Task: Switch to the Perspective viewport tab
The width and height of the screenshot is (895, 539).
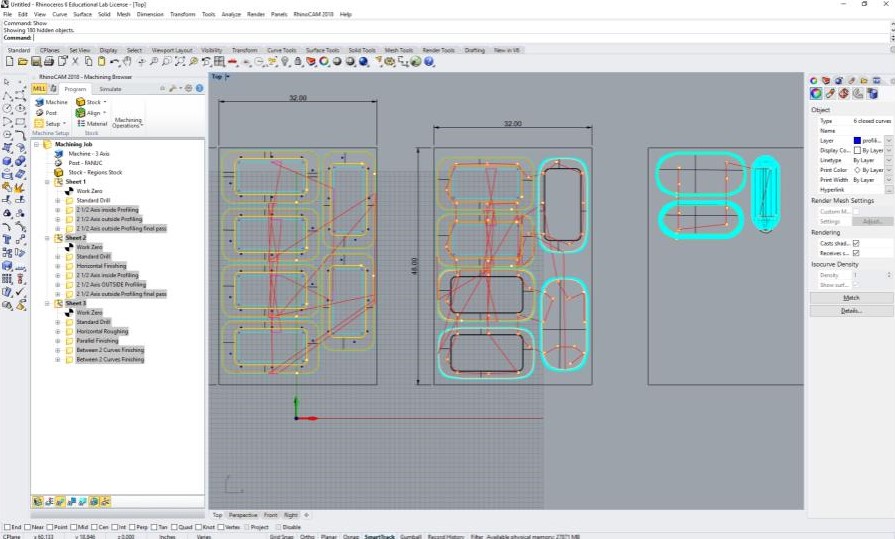Action: (243, 515)
